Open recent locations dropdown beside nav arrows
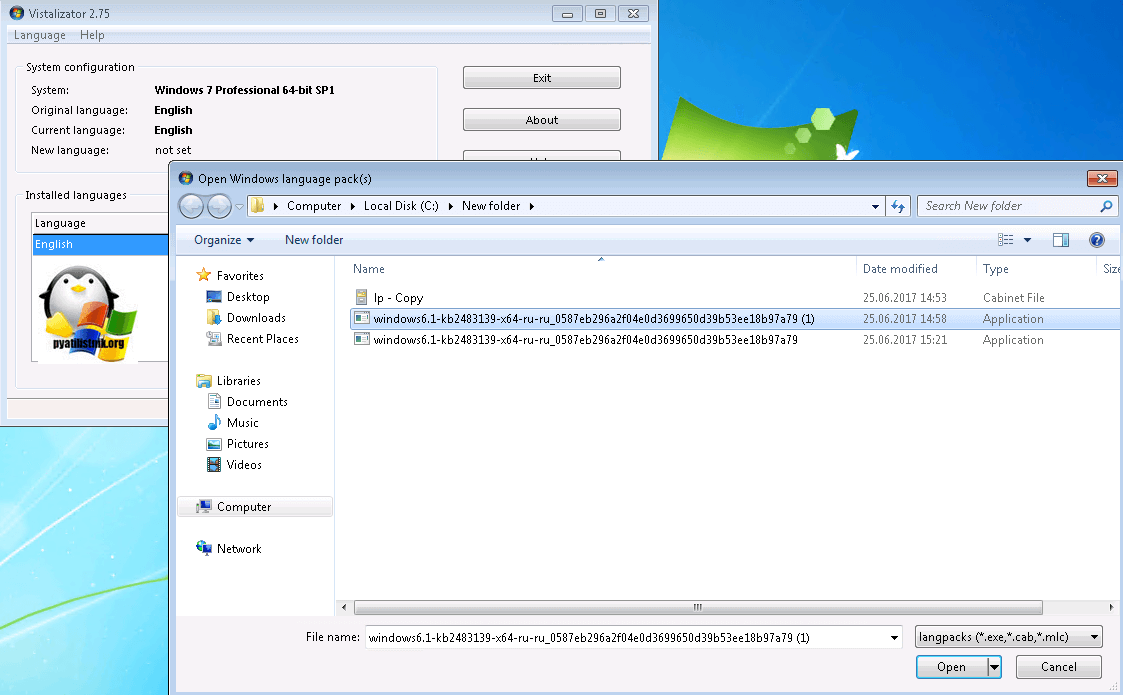Screen dimensions: 1123x695 tap(239, 206)
